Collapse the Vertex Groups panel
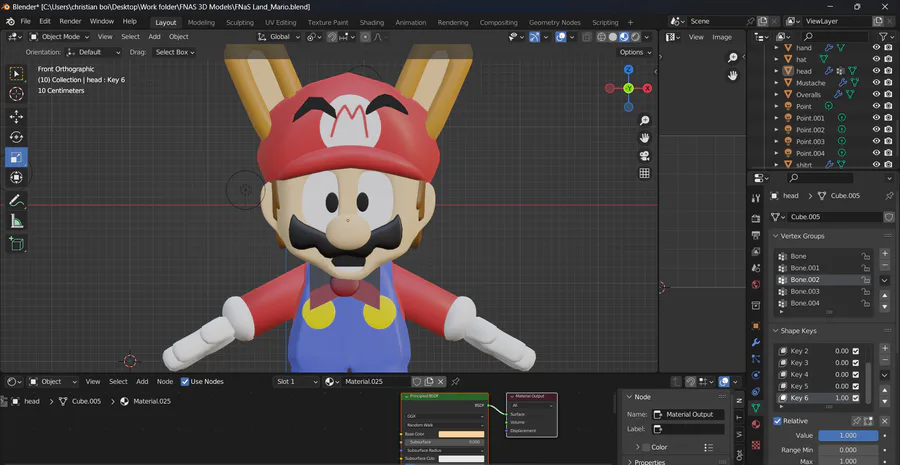Screen dimensions: 900x465 click(x=776, y=236)
